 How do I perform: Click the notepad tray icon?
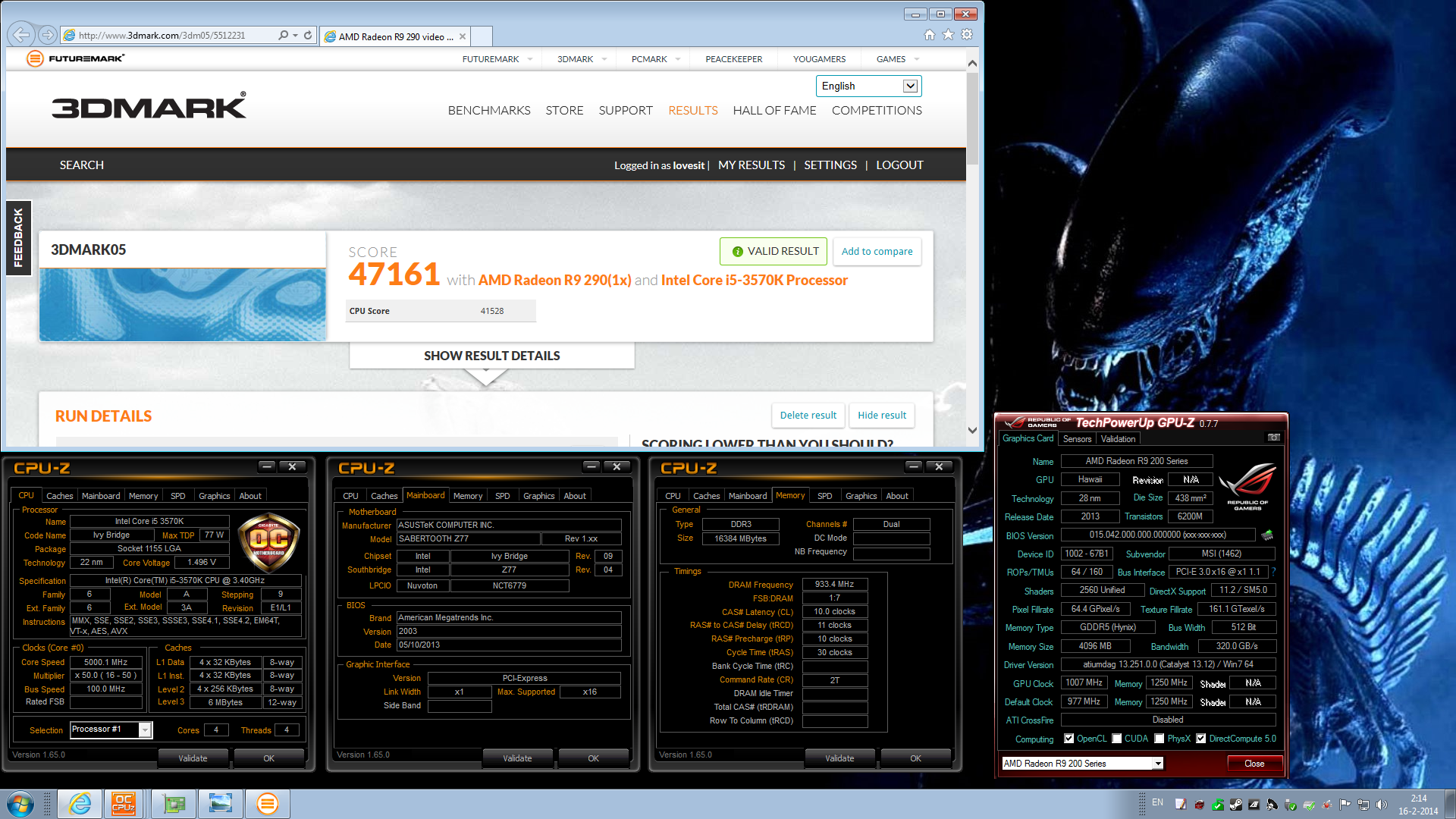point(1181,805)
